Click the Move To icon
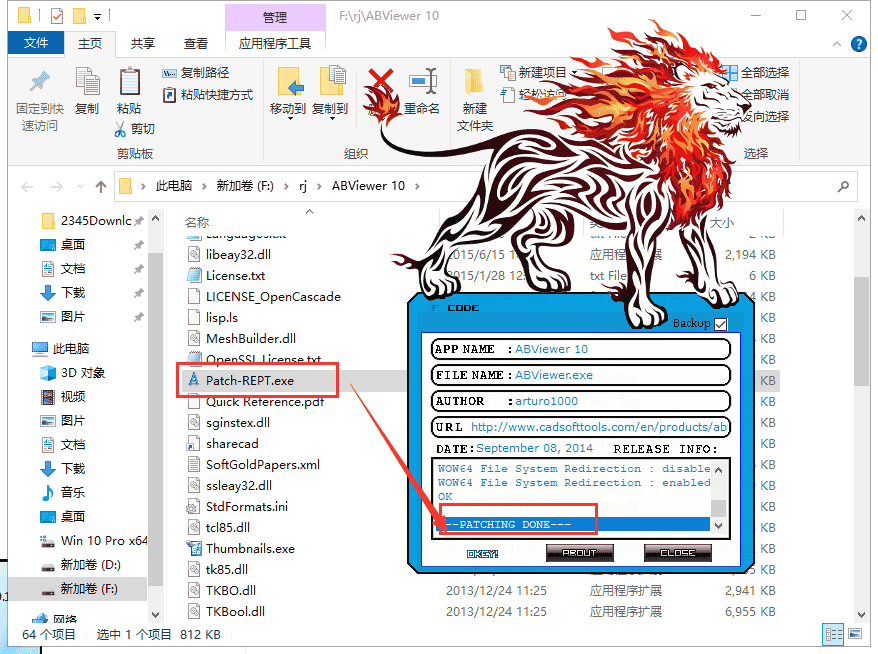Screen dimensions: 878x654 click(x=289, y=81)
